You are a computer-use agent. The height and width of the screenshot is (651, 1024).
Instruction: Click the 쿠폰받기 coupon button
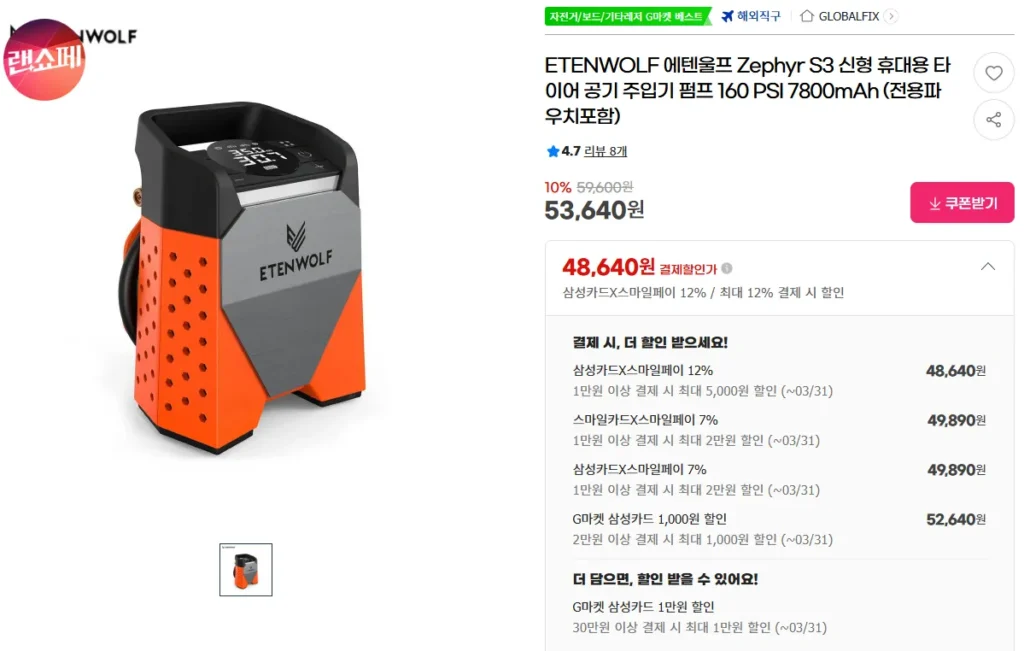point(962,202)
